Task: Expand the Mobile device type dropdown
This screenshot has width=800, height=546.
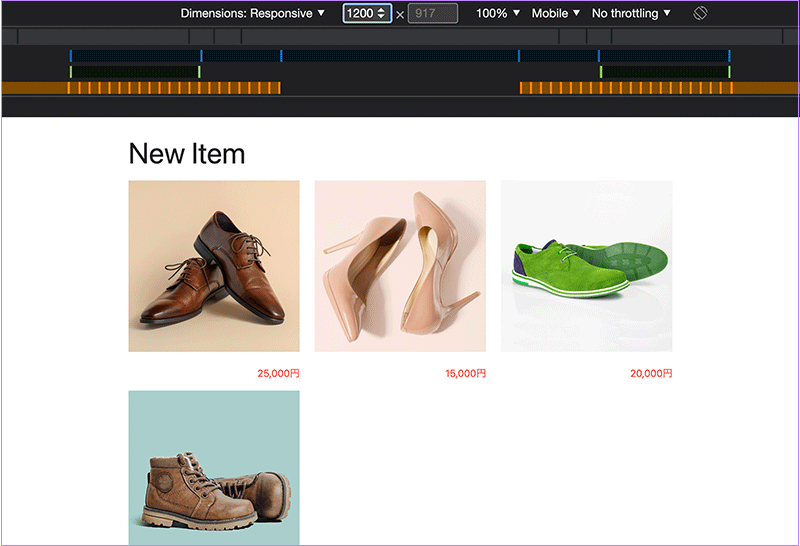Action: 556,13
